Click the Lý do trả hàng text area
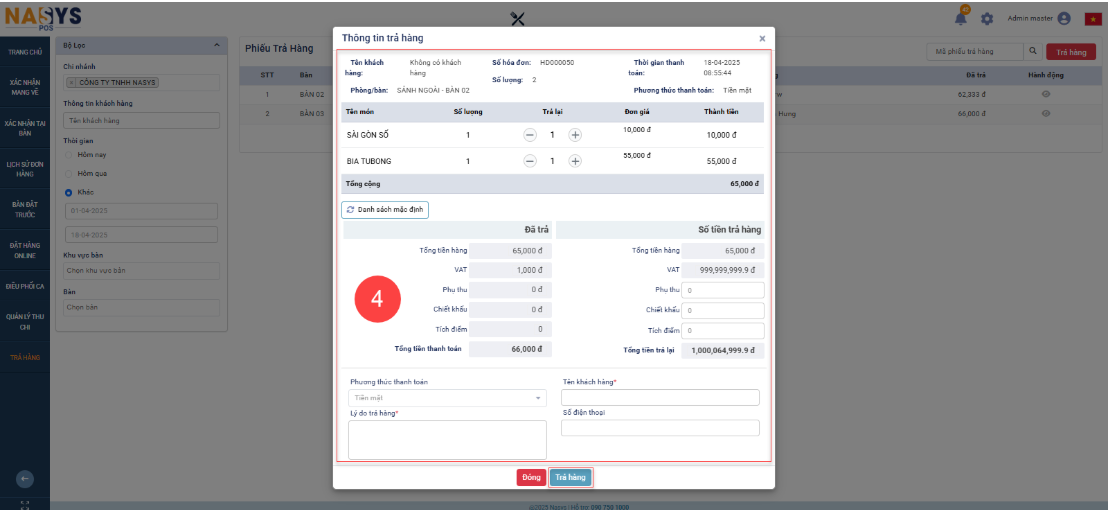Screen dimensions: 1109x510 point(447,439)
